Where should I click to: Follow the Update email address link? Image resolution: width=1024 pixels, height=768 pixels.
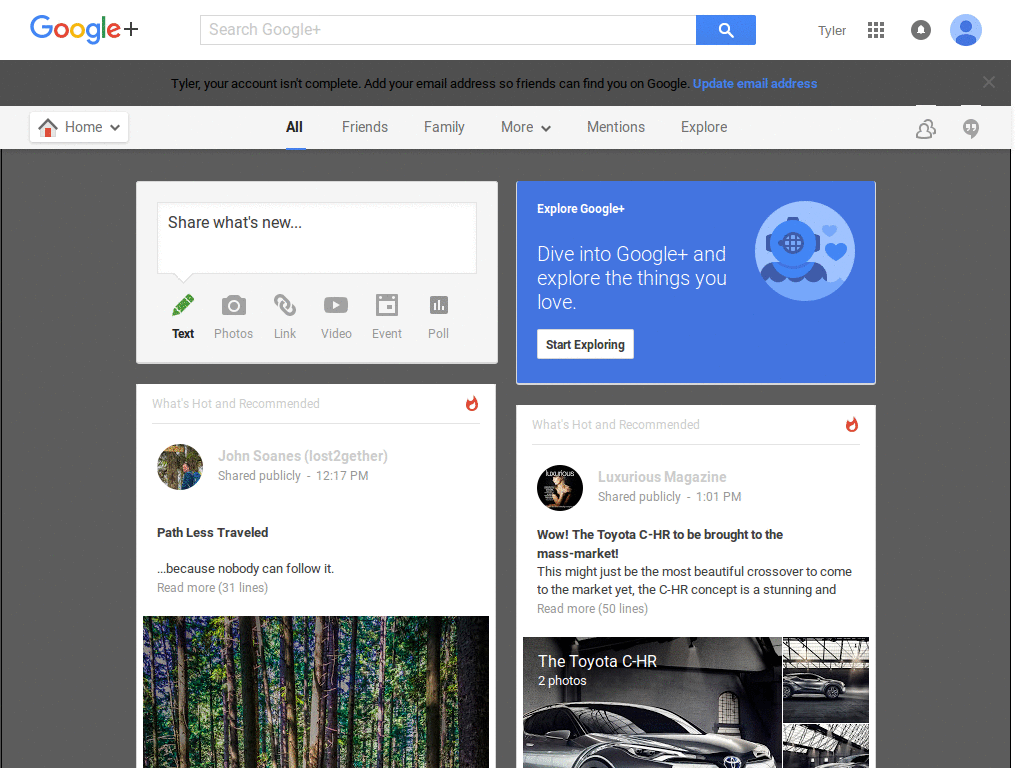pos(755,84)
